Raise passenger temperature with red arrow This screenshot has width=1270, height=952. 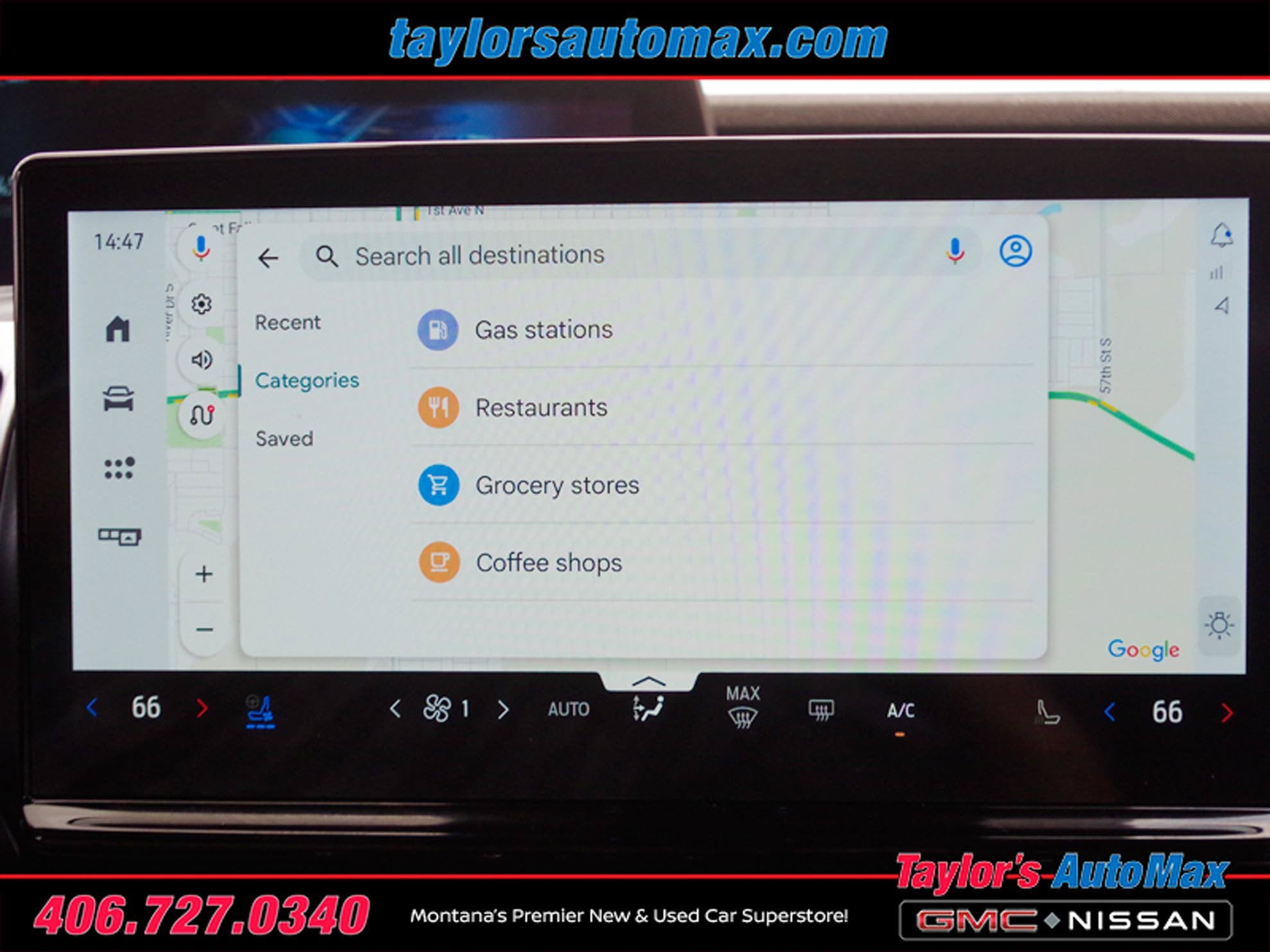1226,713
